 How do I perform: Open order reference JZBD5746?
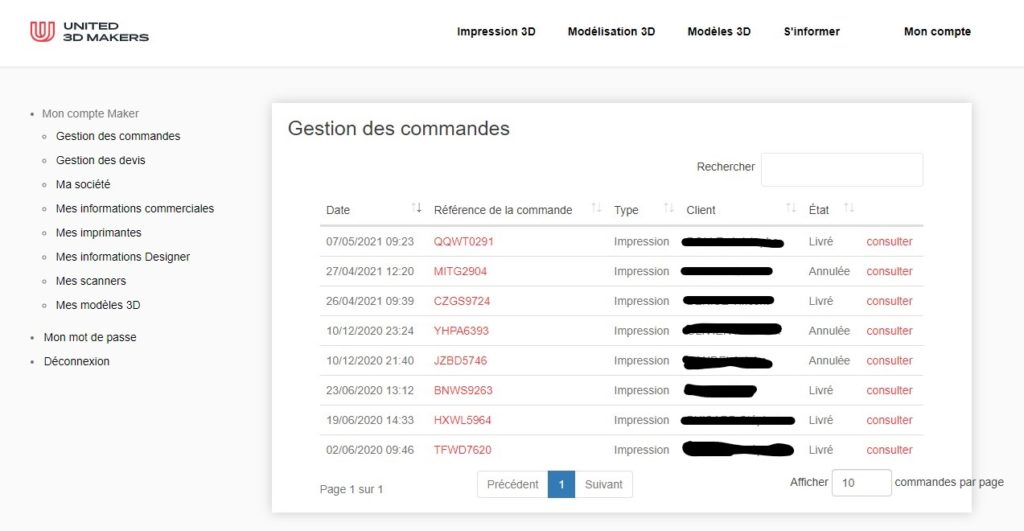[x=460, y=361]
